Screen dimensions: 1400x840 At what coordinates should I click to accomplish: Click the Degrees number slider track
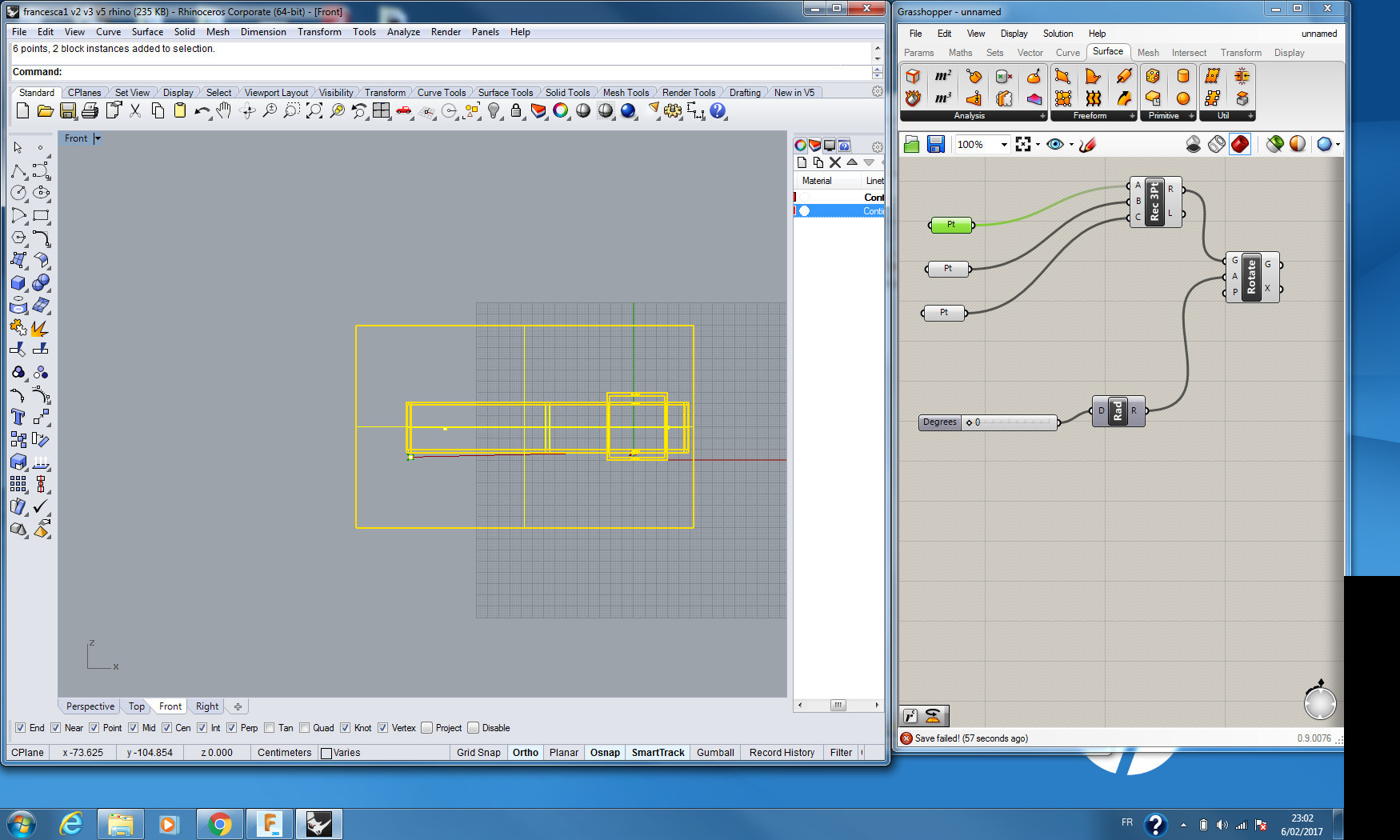pyautogui.click(x=1016, y=422)
